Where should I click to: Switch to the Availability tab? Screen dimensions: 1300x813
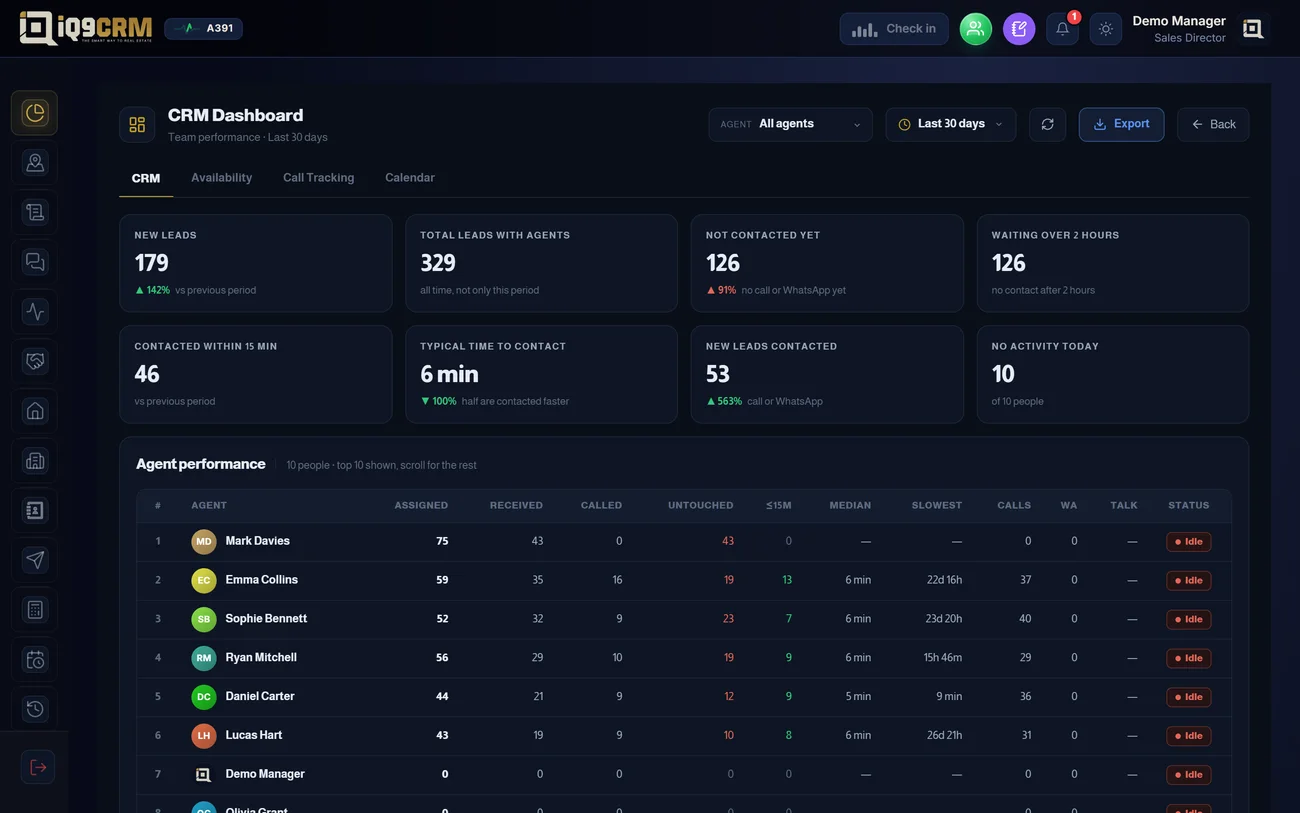pos(222,178)
